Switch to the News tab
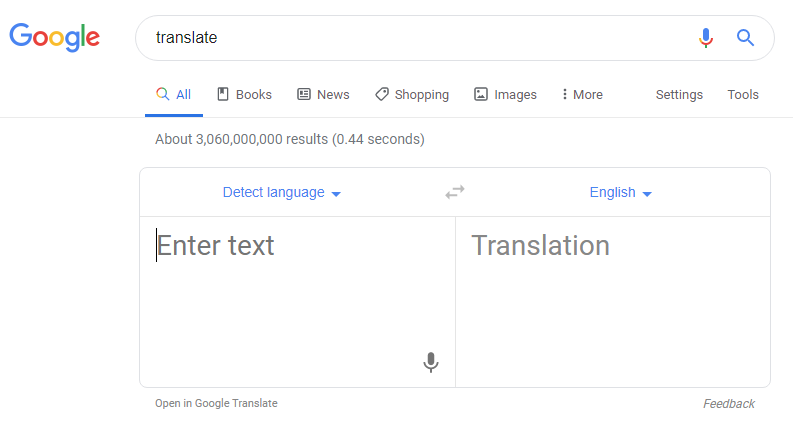The image size is (793, 440). (323, 95)
